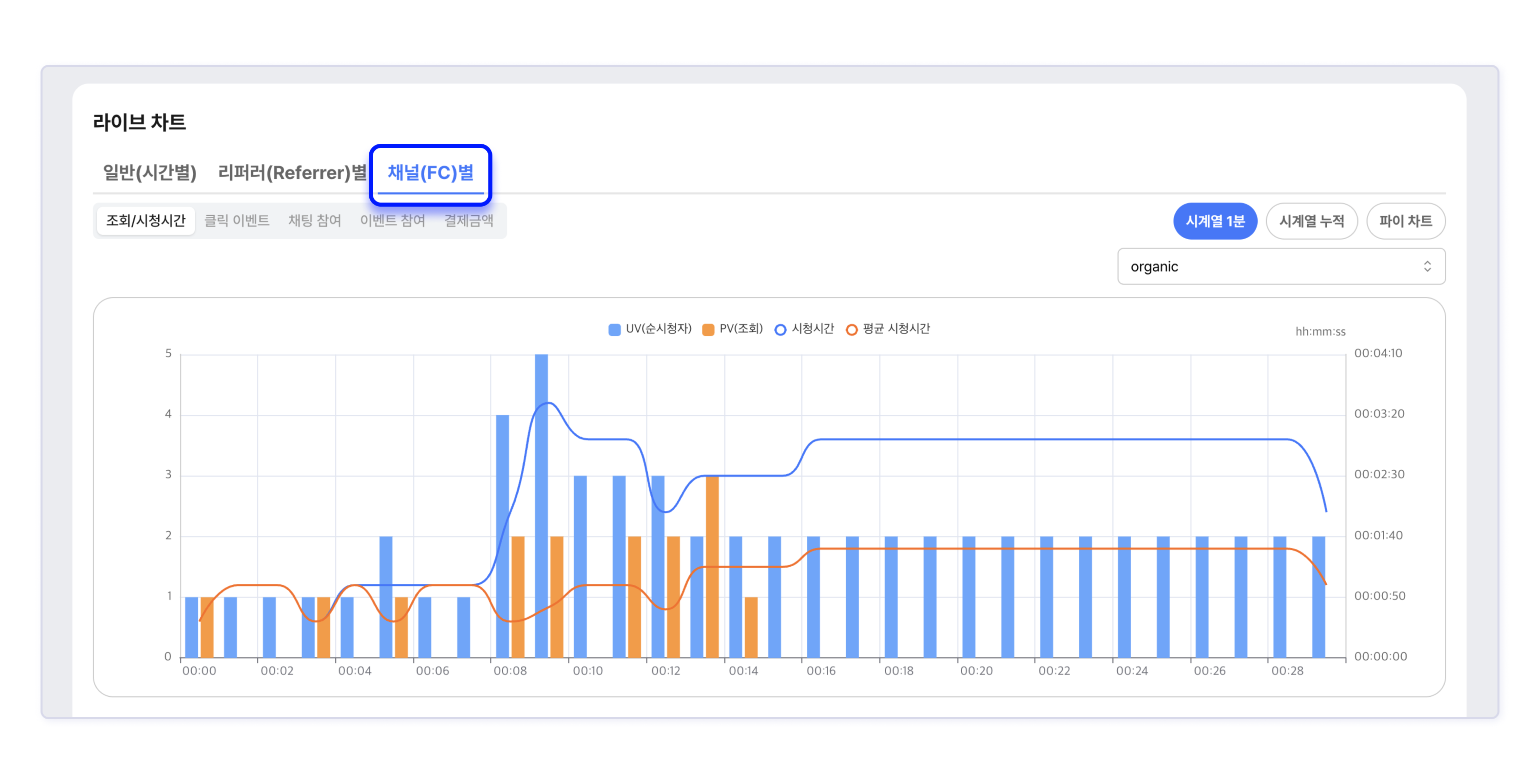The image size is (1540, 784).
Task: Toggle the blue UV(순시청자) legend swatch
Action: tap(614, 329)
